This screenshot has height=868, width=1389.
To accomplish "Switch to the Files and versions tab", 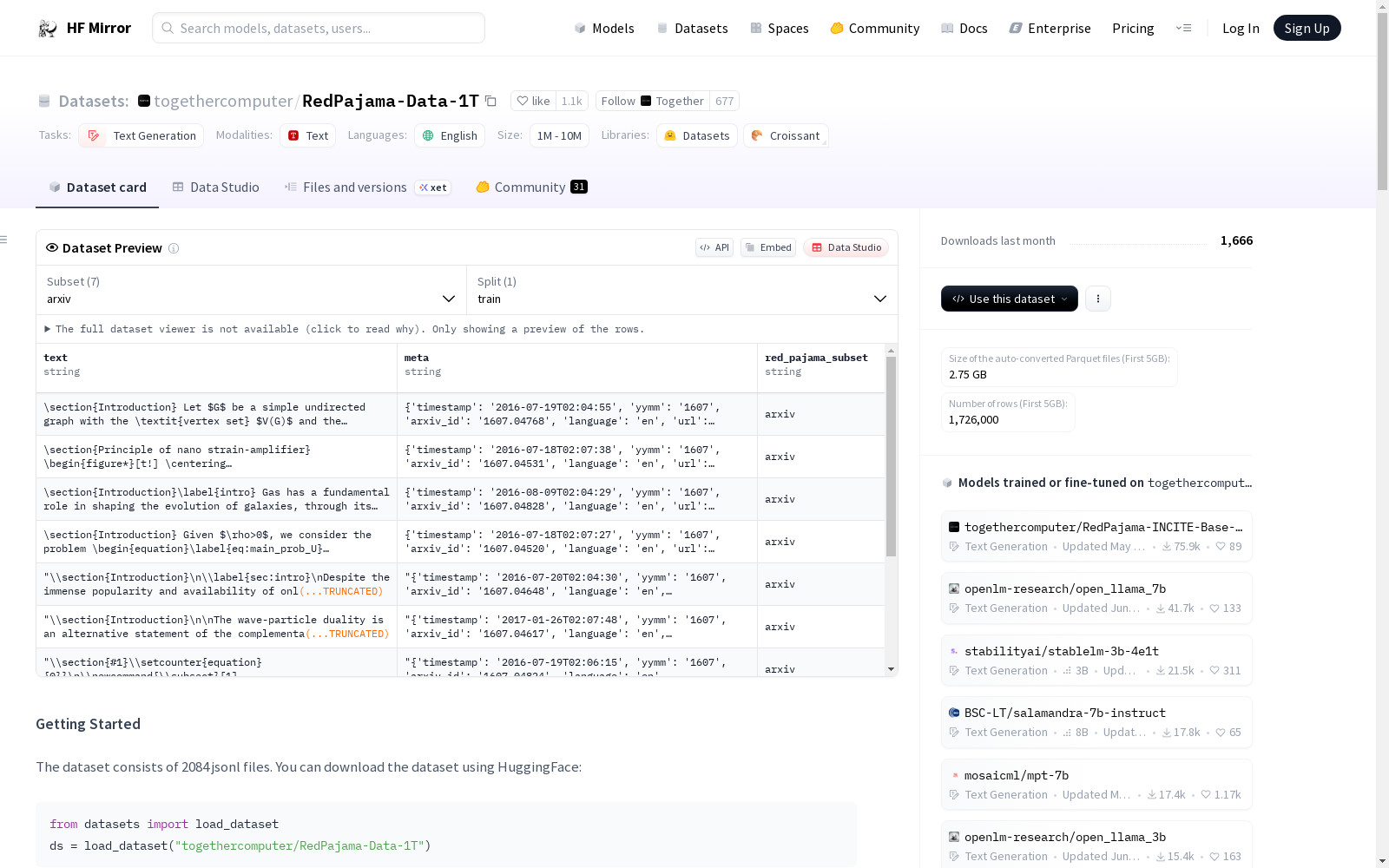I will [354, 187].
